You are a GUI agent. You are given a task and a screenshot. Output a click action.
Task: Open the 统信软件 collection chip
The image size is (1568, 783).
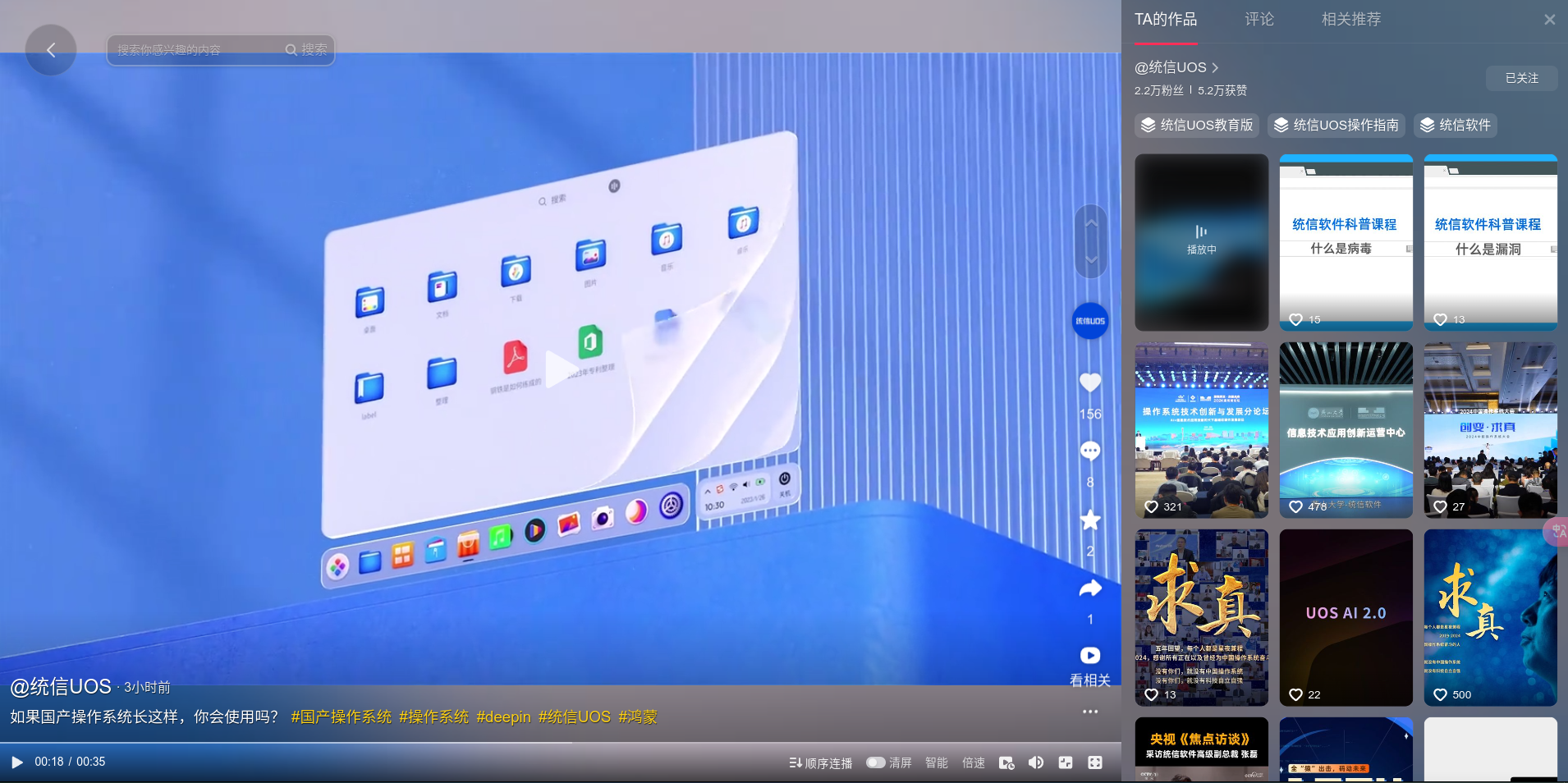1455,125
